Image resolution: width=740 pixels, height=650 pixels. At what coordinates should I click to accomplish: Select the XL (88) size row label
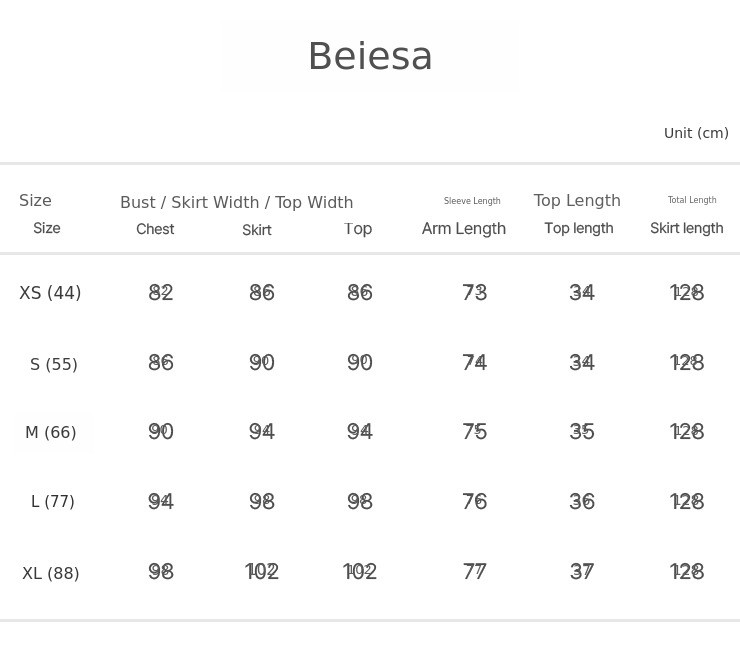51,573
